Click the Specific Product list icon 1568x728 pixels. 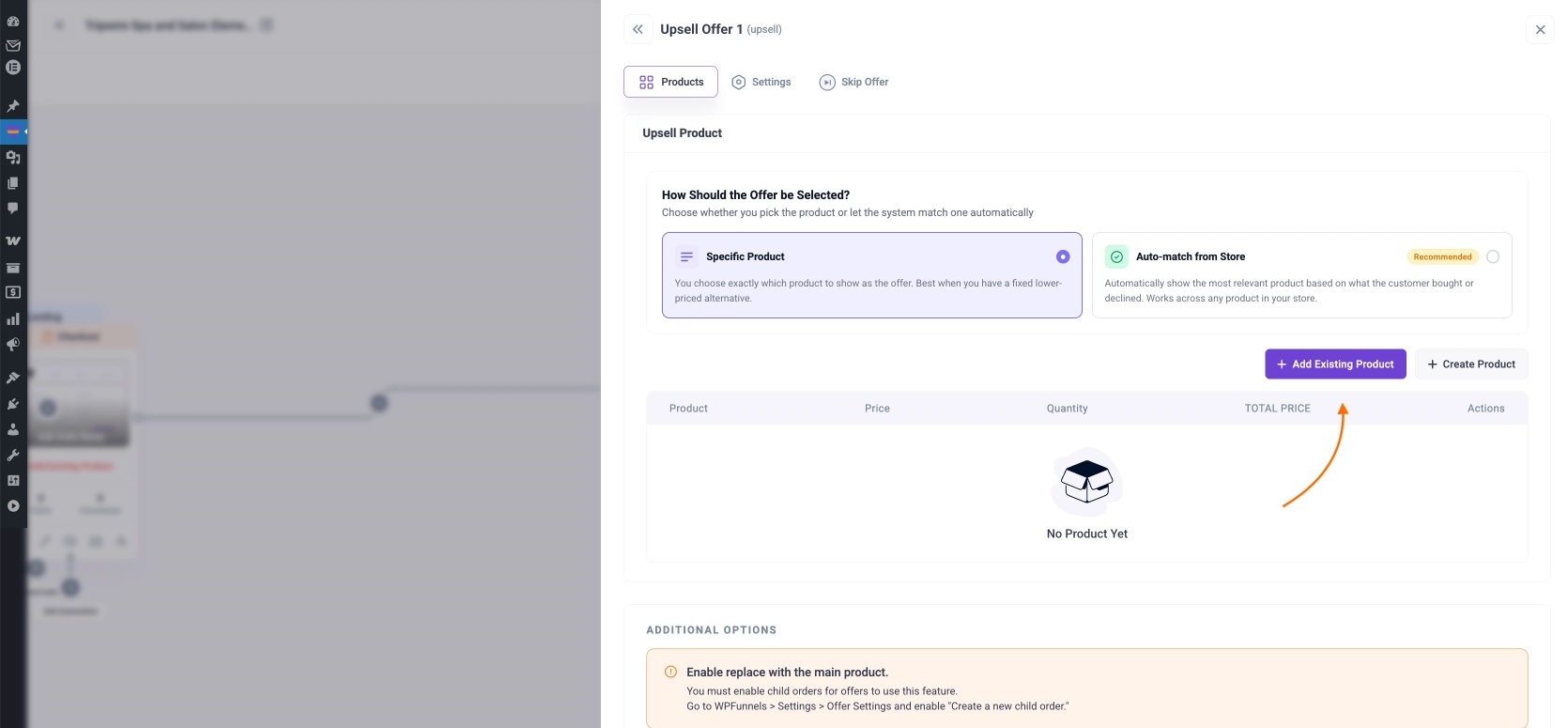coord(686,256)
